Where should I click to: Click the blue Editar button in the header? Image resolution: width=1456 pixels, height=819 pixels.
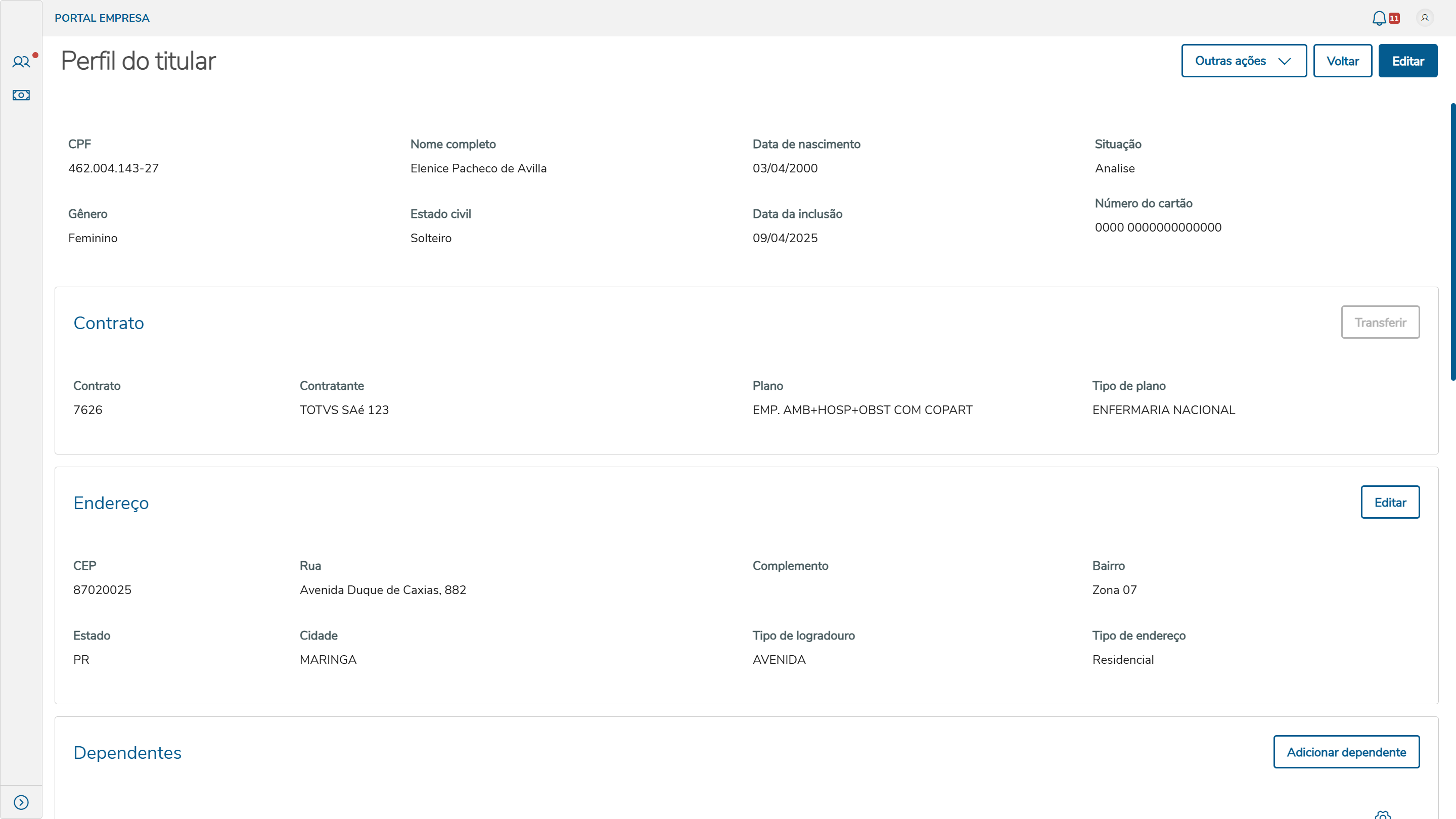pos(1407,61)
